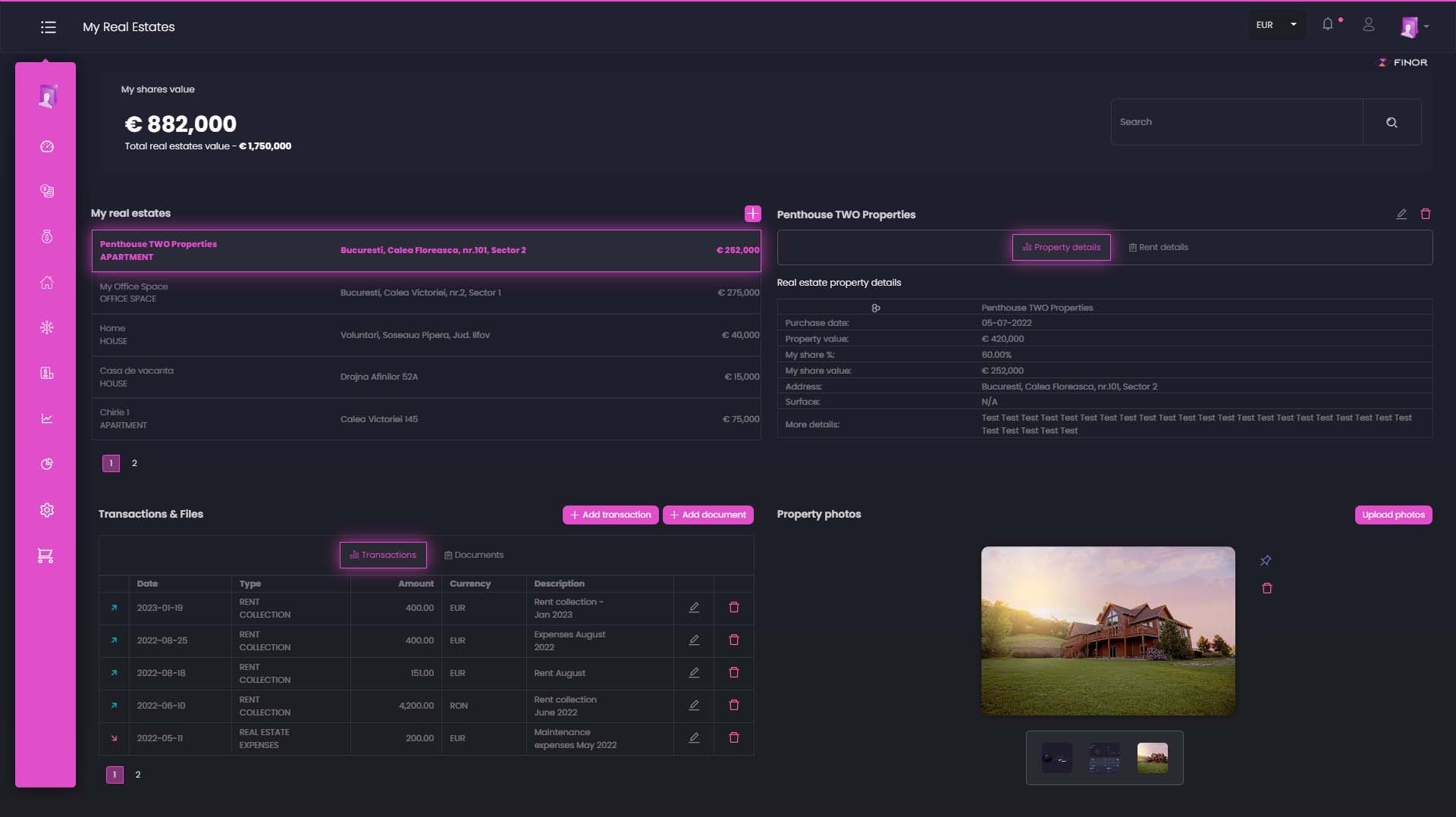
Task: Open the EUR currency dropdown
Action: click(x=1276, y=25)
